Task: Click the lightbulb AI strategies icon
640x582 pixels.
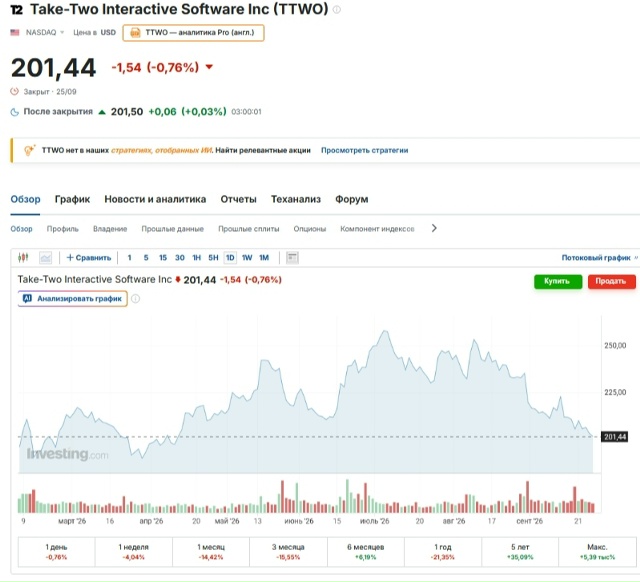Action: pos(29,150)
